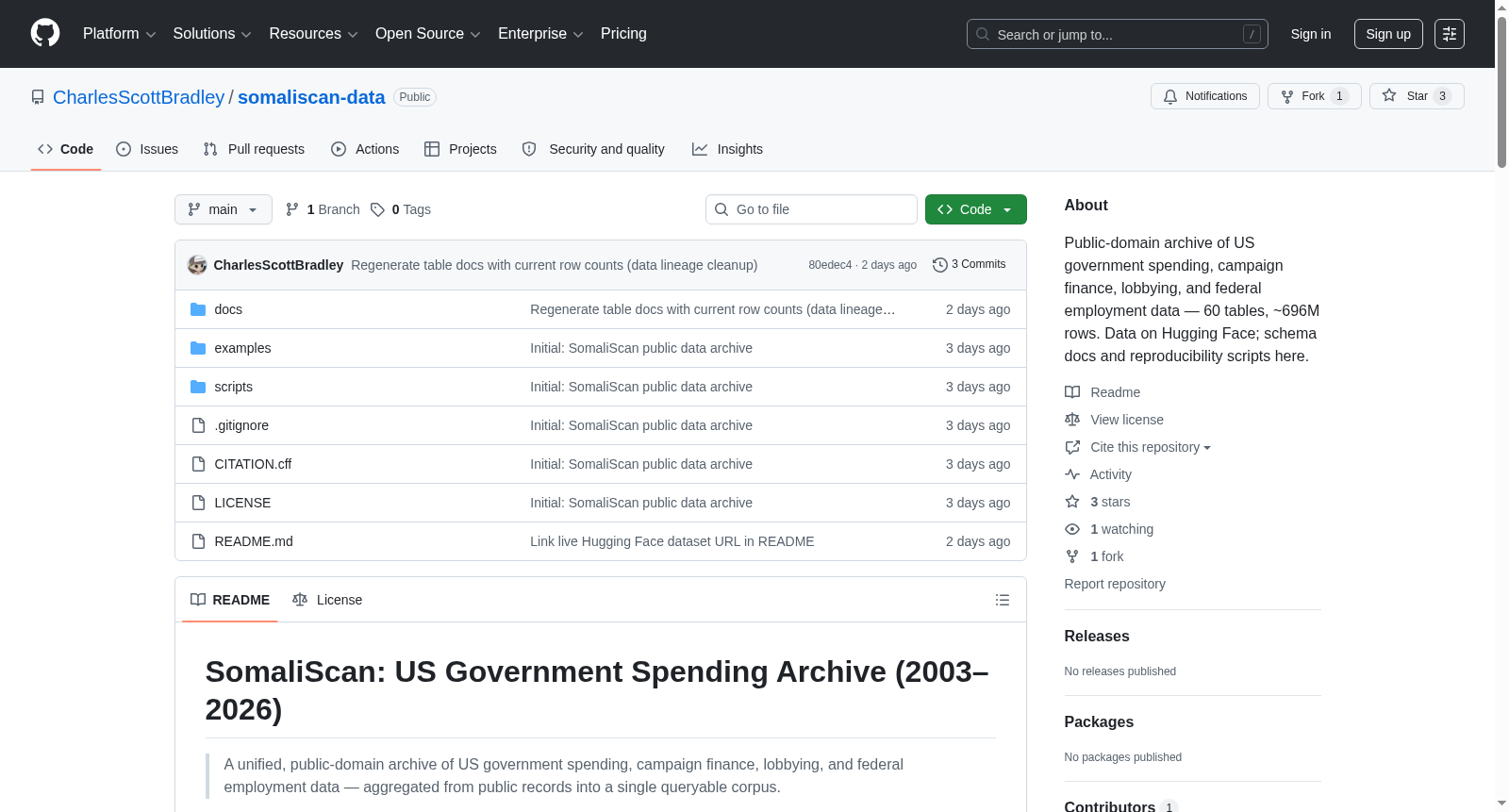The image size is (1509, 812).
Task: Select the README tab in file viewer
Action: point(230,600)
